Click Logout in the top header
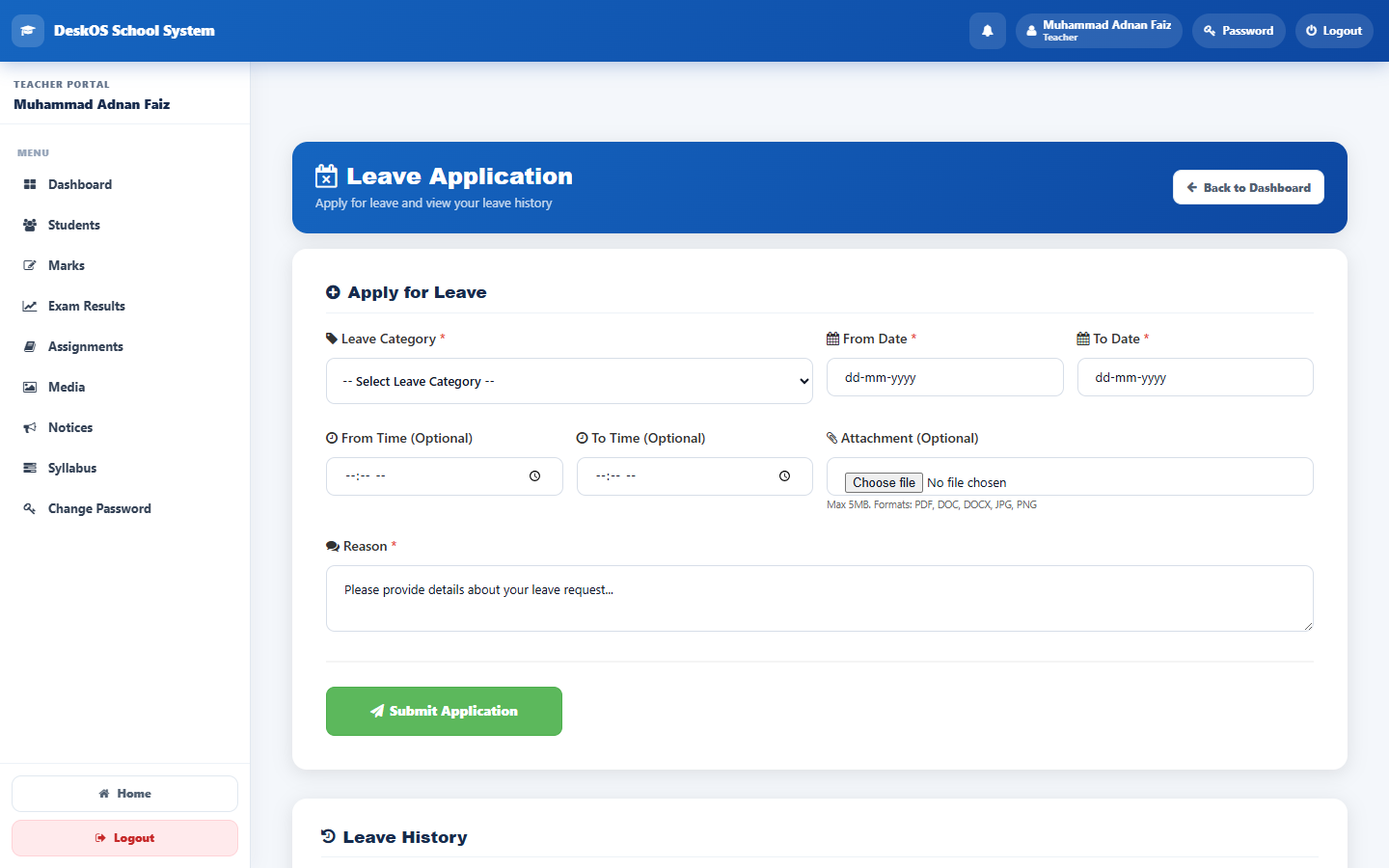1389x868 pixels. coord(1334,31)
